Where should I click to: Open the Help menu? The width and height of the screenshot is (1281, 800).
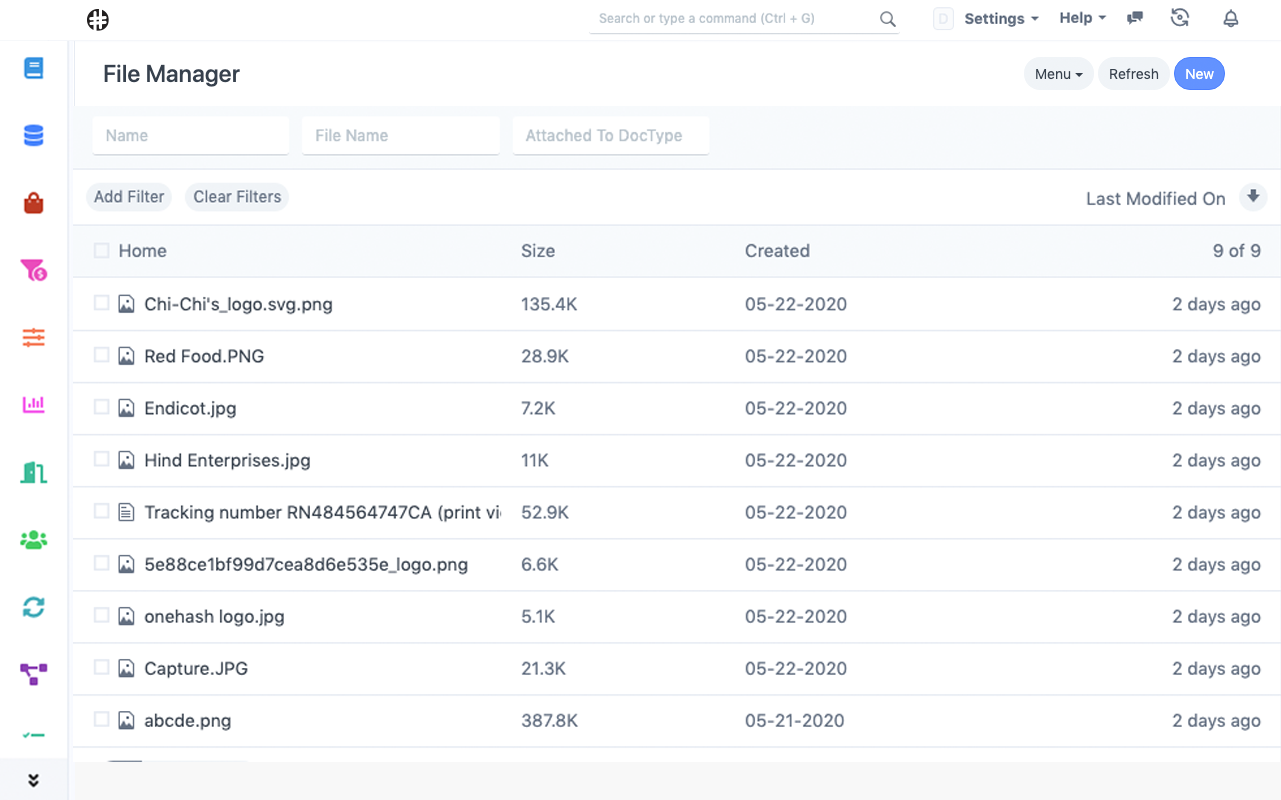coord(1082,18)
